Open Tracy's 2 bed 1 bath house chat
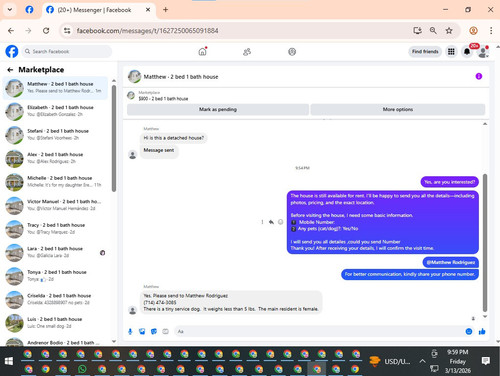 point(55,229)
